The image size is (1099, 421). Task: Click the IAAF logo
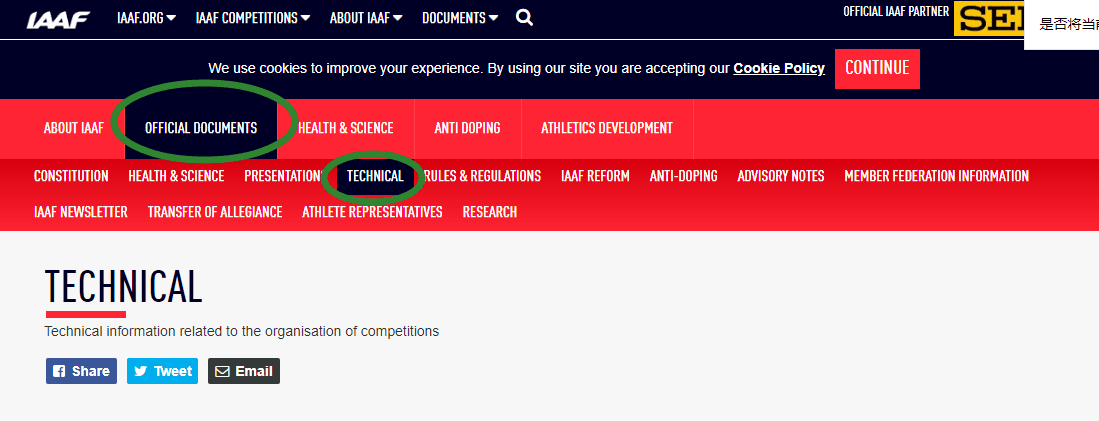(x=59, y=20)
